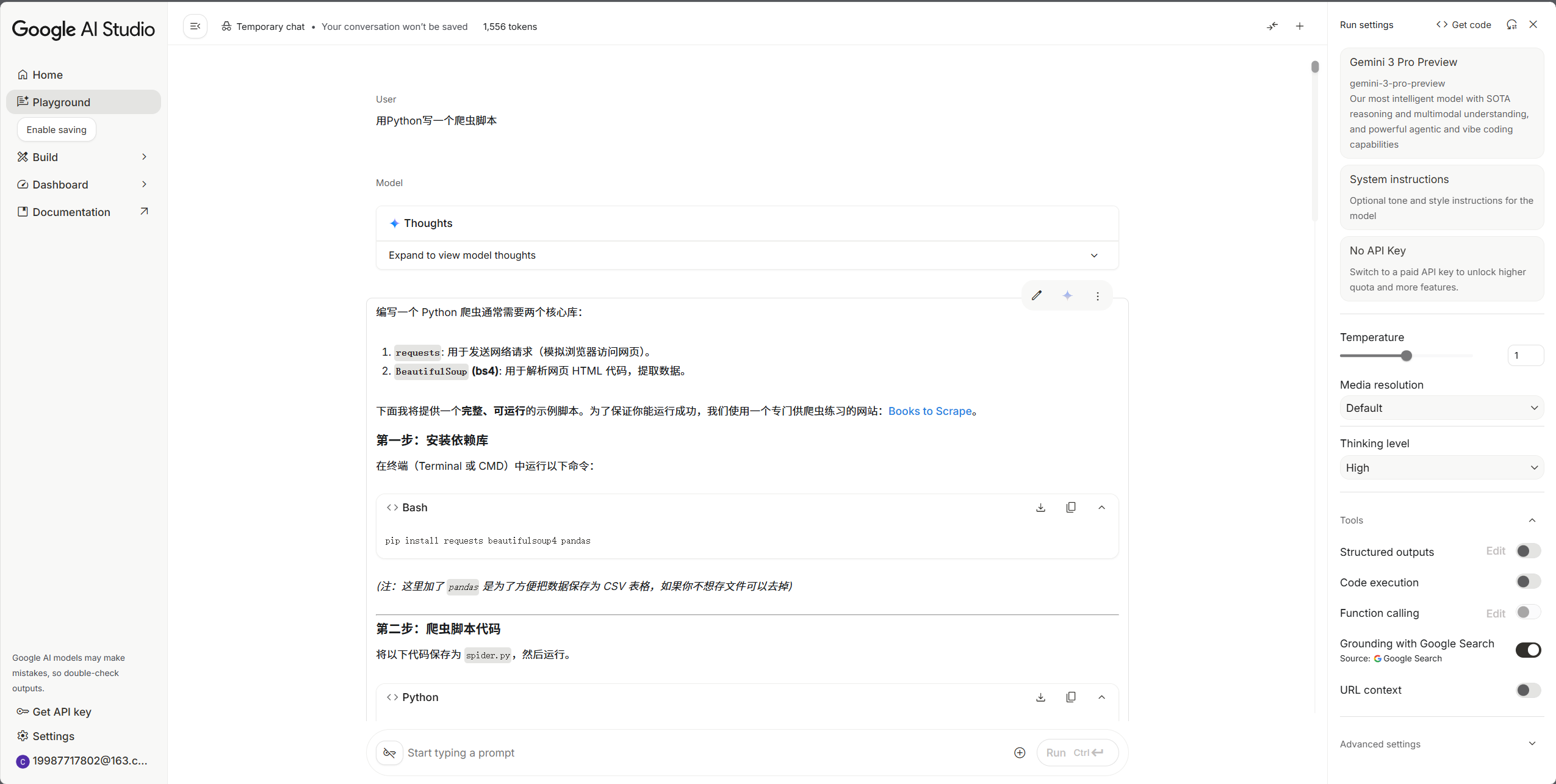Open the Media resolution dropdown
Image resolution: width=1556 pixels, height=784 pixels.
[x=1441, y=408]
